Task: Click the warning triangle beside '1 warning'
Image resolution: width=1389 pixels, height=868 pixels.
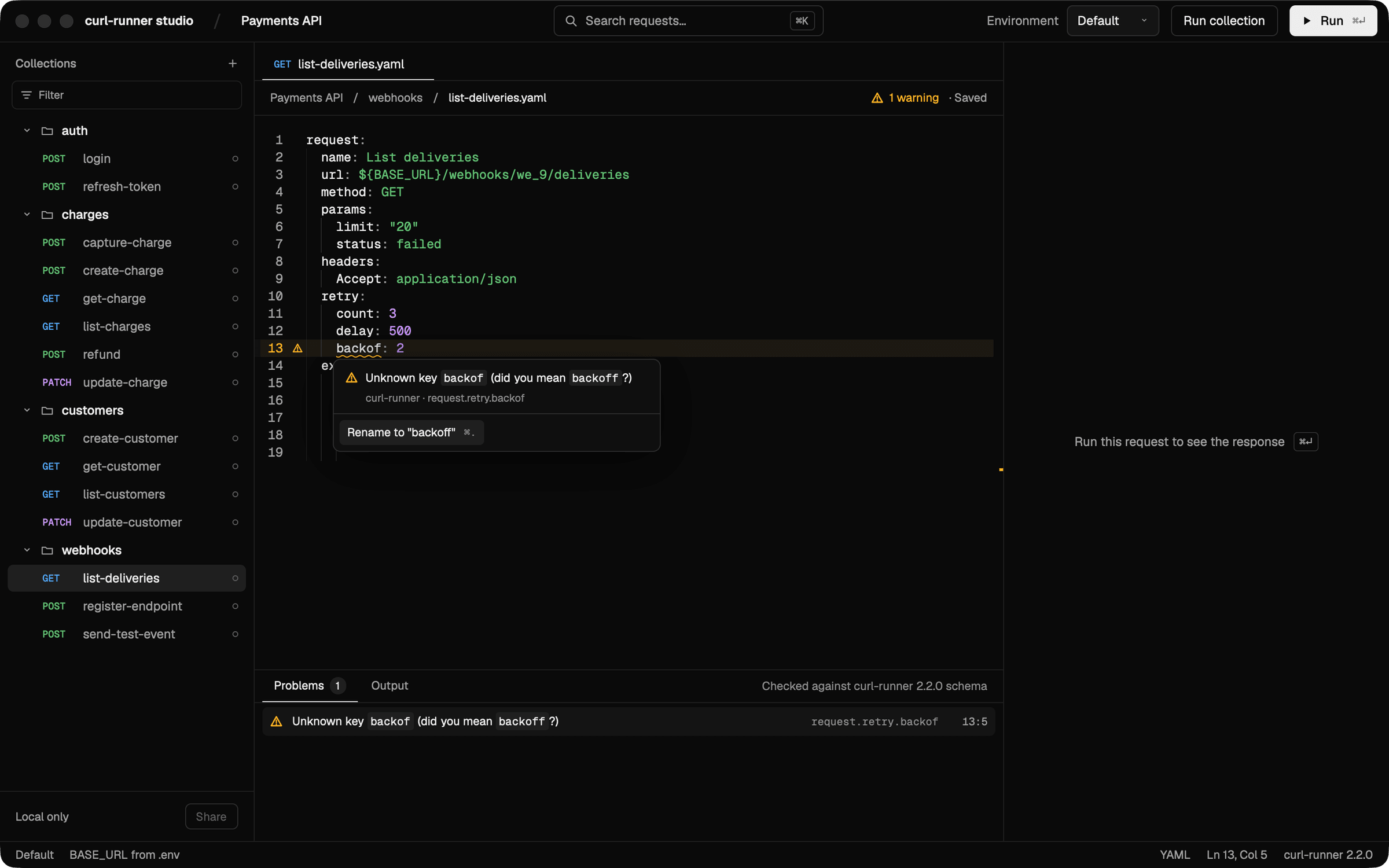Action: click(x=877, y=98)
